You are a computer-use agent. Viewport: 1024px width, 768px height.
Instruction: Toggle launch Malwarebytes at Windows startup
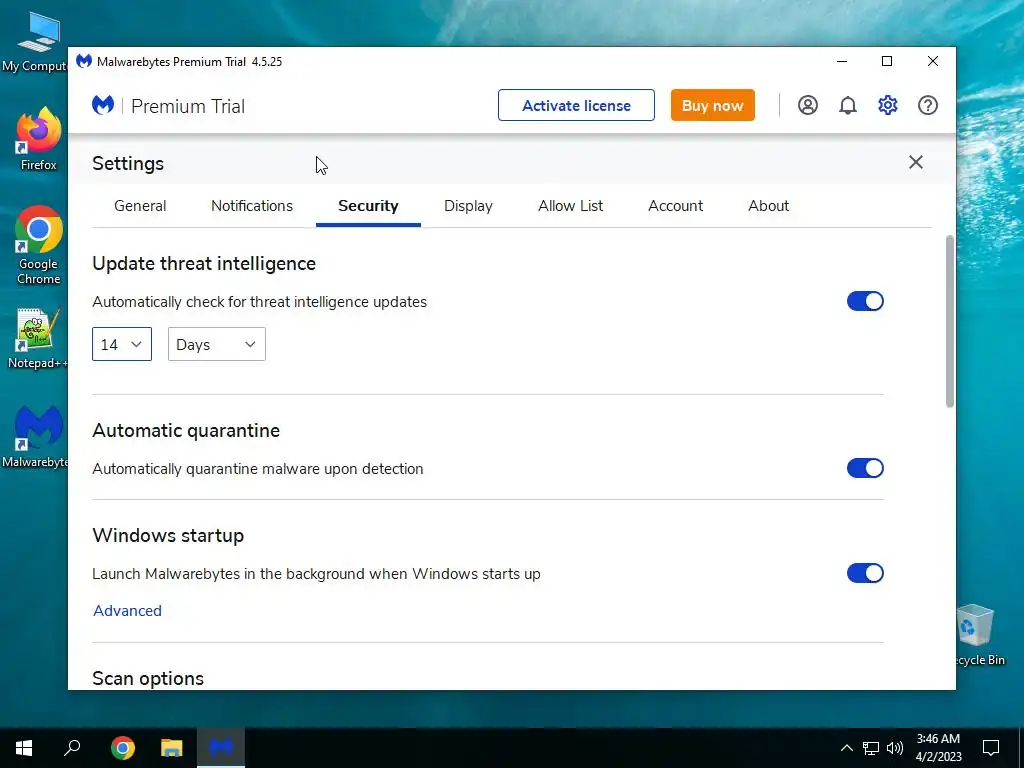[865, 573]
